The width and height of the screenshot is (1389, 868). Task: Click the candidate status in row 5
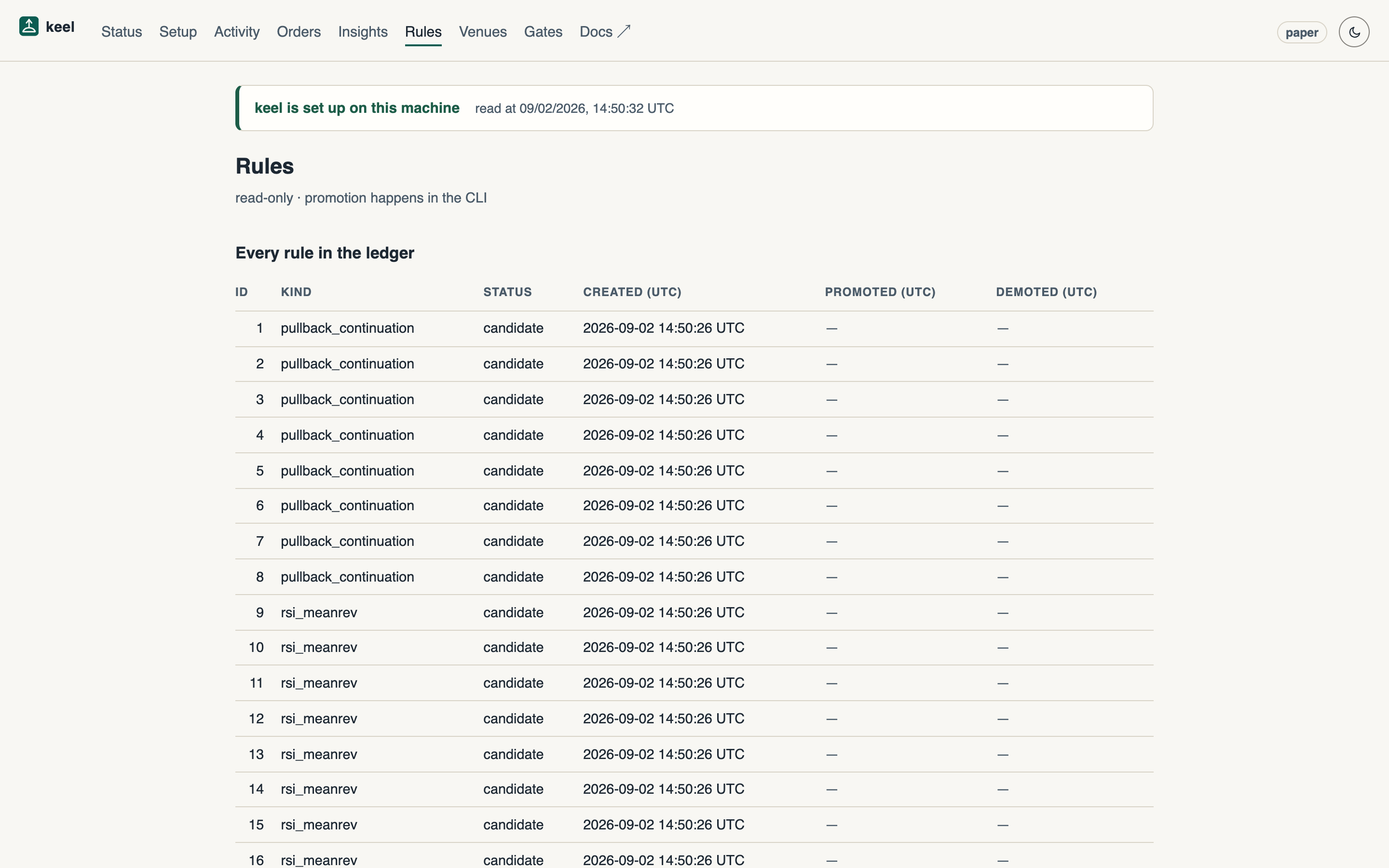point(513,471)
